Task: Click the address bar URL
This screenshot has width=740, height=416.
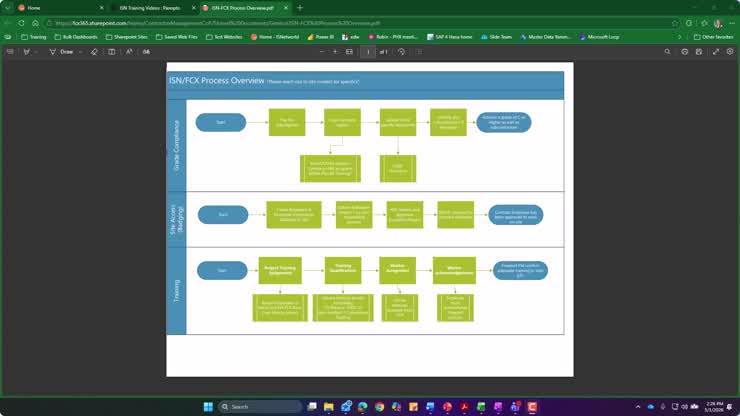Action: 217,23
